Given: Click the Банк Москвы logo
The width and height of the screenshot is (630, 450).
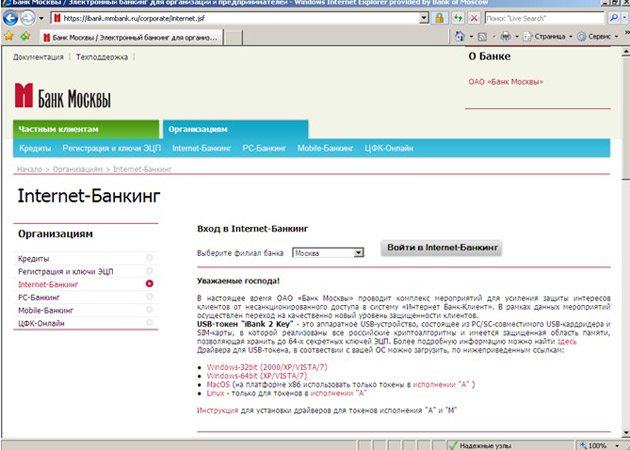Looking at the screenshot, I should tap(63, 96).
